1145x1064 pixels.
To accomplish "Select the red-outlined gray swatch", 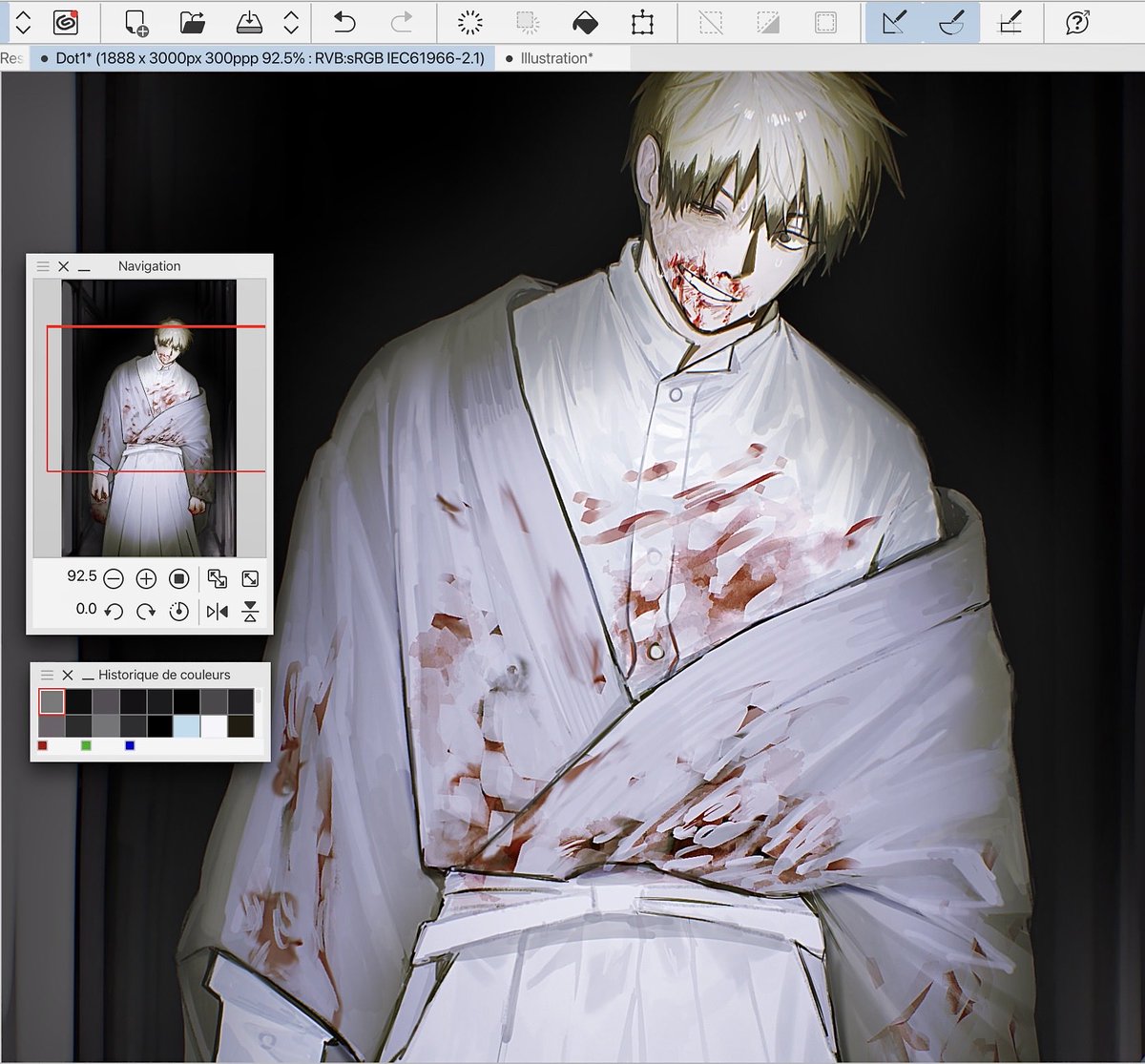I will tap(52, 701).
